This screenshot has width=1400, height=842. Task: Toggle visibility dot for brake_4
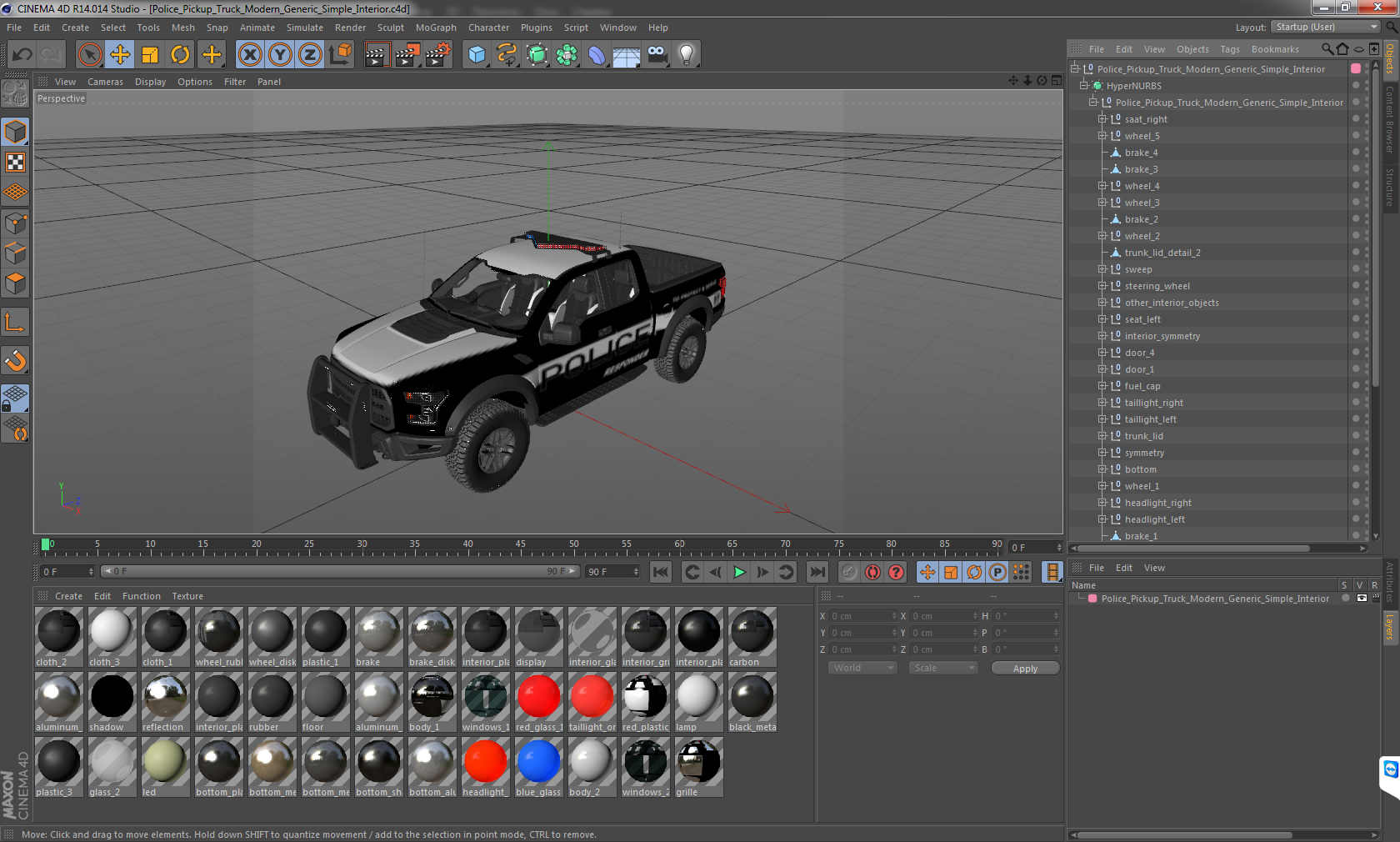(x=1356, y=151)
